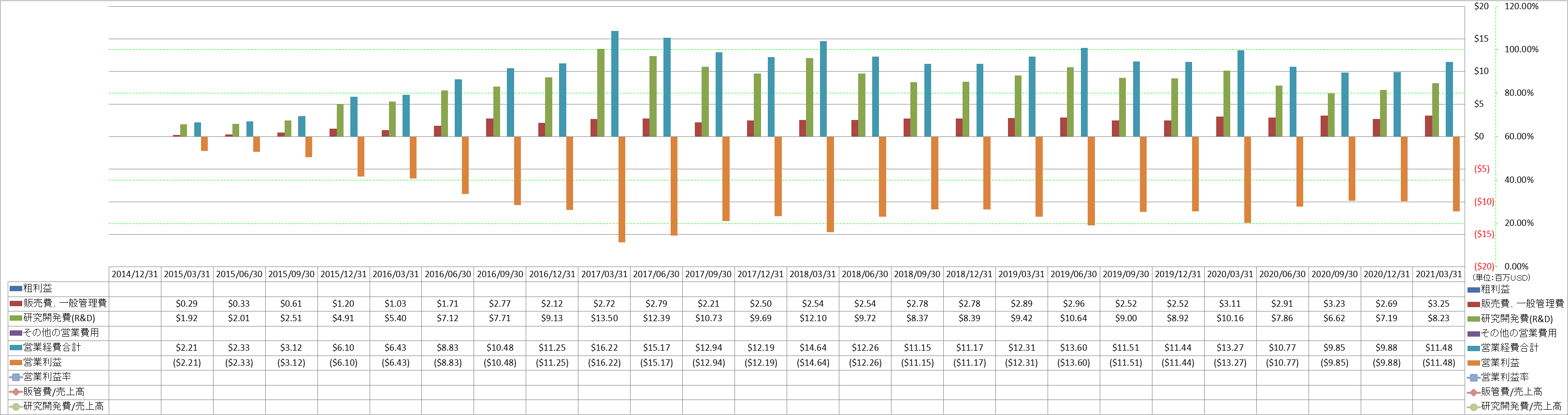Click the 60.00% secondary axis label
The image size is (1568, 415).
[x=1519, y=136]
